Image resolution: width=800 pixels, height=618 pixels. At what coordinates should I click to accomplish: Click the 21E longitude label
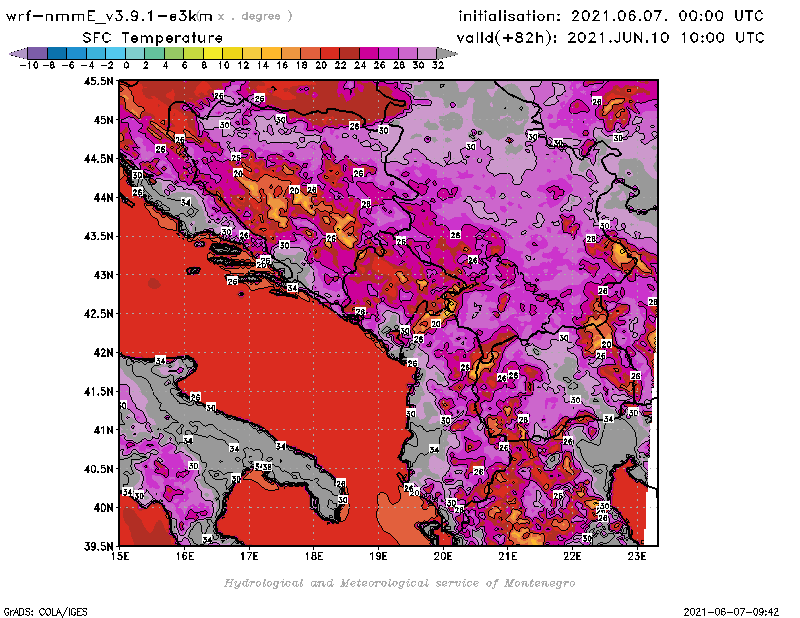(507, 556)
